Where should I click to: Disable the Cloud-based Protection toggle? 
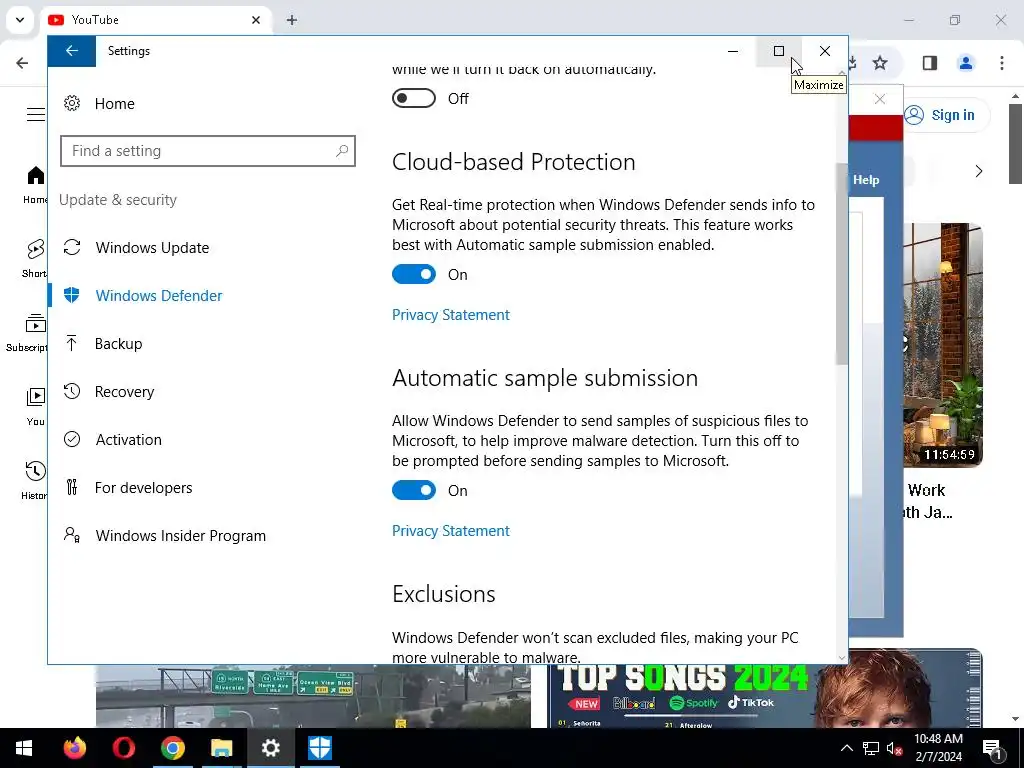pos(413,274)
